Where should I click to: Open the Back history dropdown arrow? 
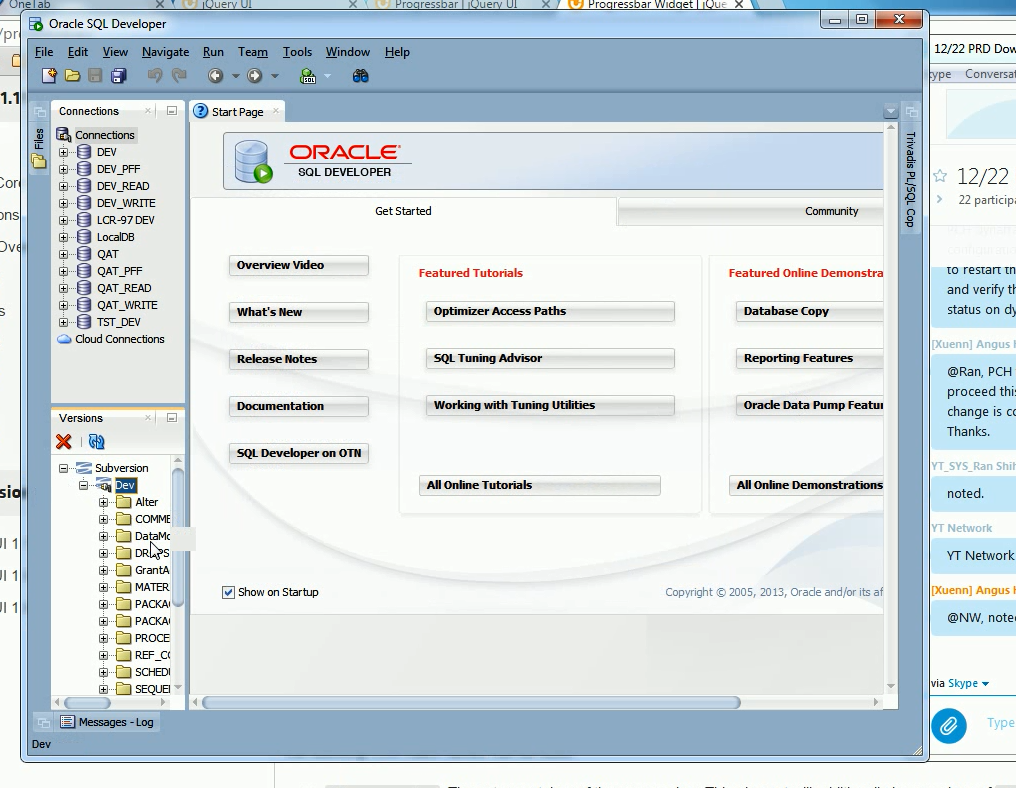click(236, 76)
